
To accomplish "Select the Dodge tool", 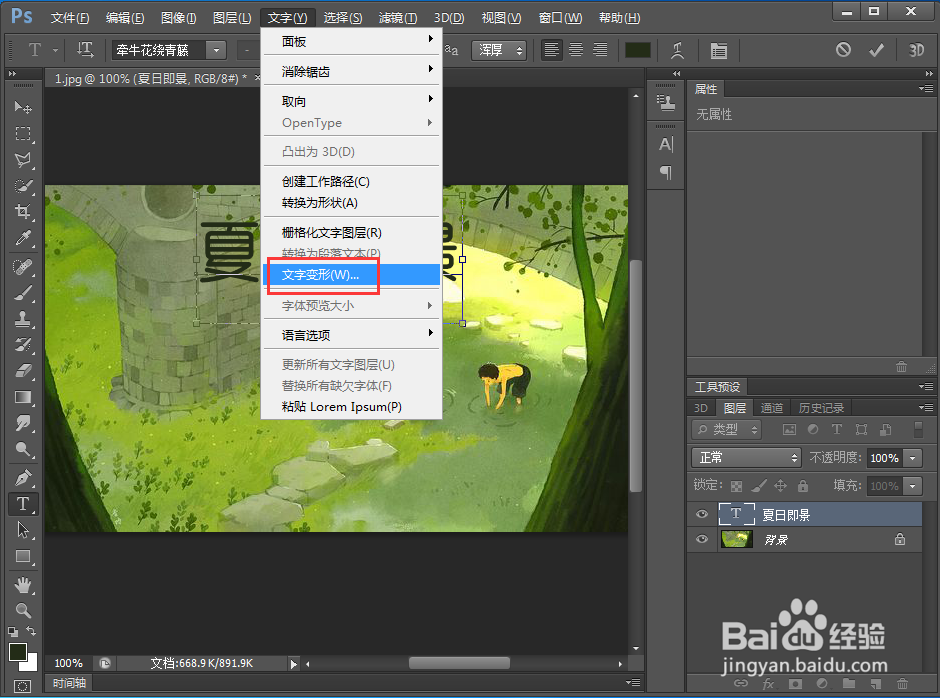I will (23, 449).
